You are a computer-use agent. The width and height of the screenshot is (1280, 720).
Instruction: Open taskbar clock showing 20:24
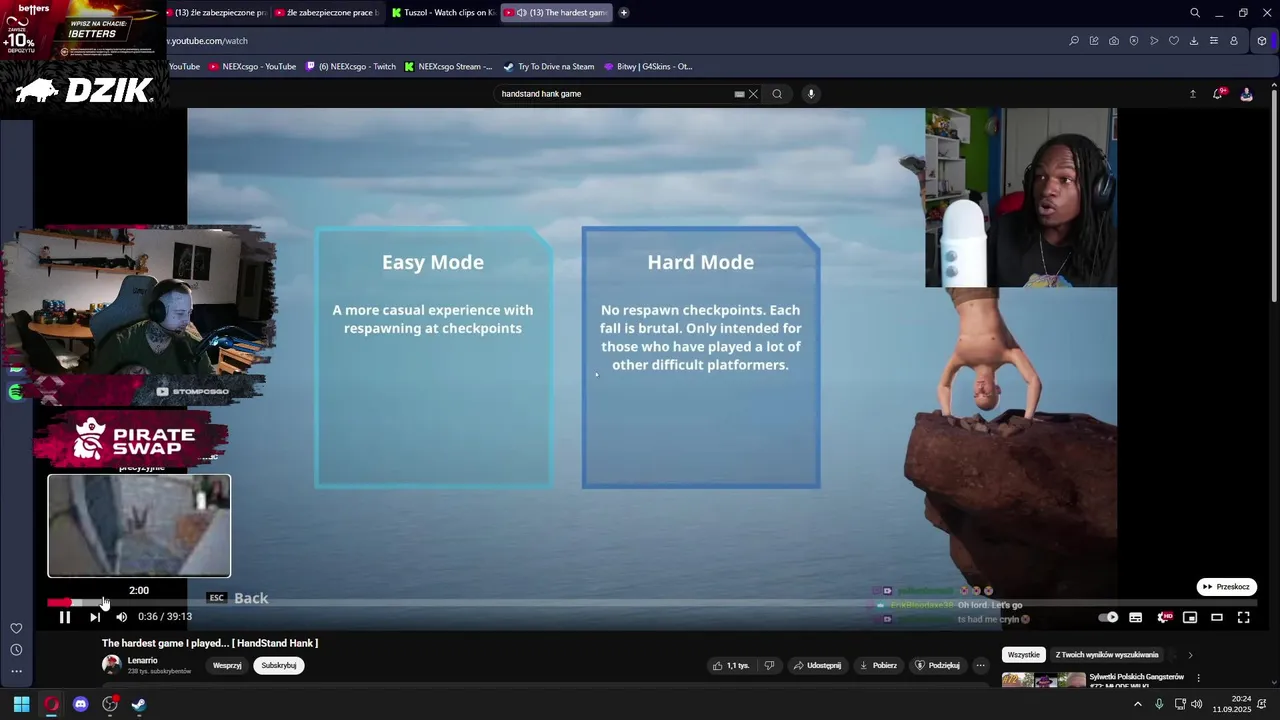(1232, 704)
